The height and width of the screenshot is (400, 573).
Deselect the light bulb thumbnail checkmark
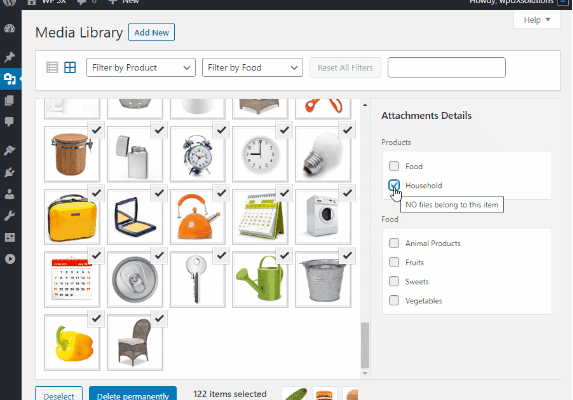tap(347, 130)
